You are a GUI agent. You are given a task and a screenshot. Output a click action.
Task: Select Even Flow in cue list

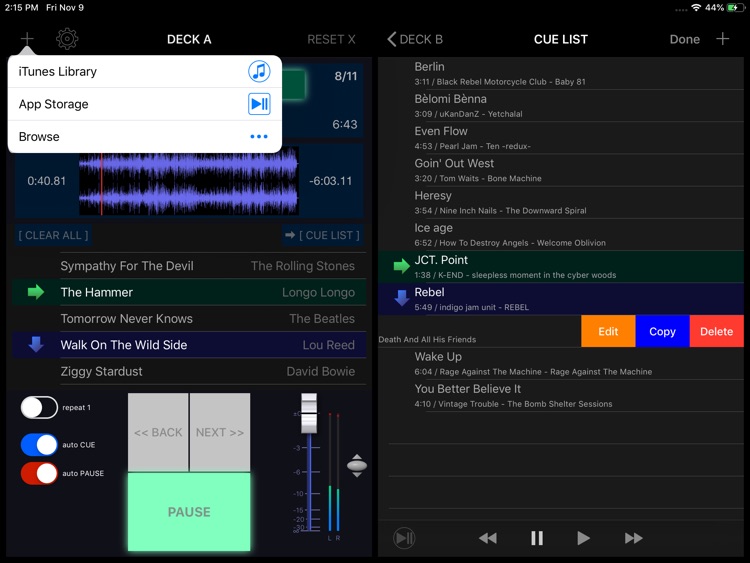click(x=561, y=138)
